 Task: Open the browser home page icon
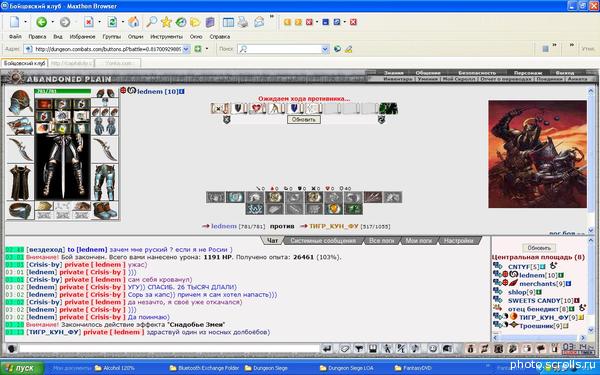tap(134, 22)
